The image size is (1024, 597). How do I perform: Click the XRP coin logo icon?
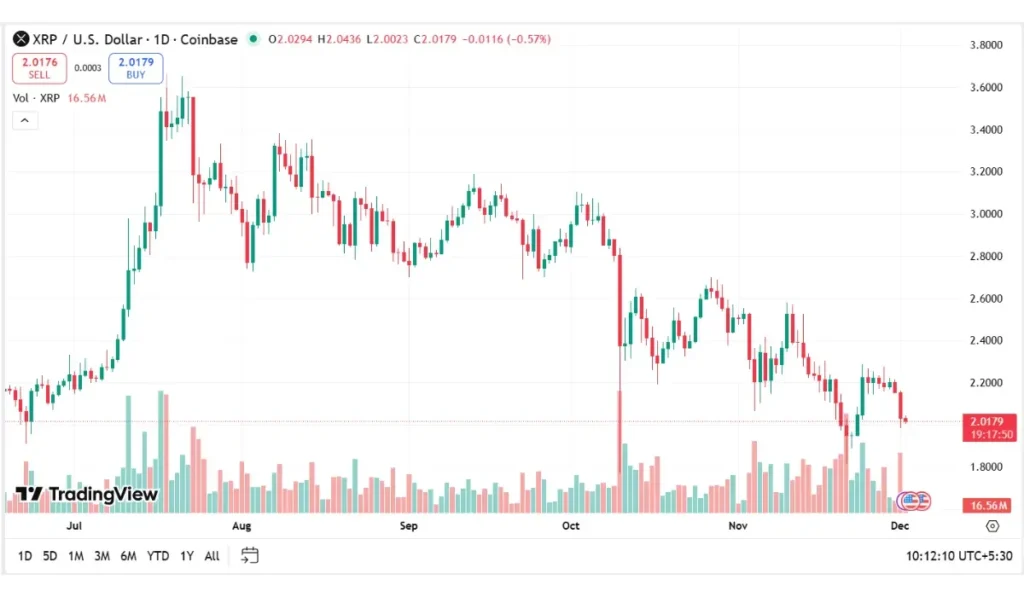click(x=19, y=40)
